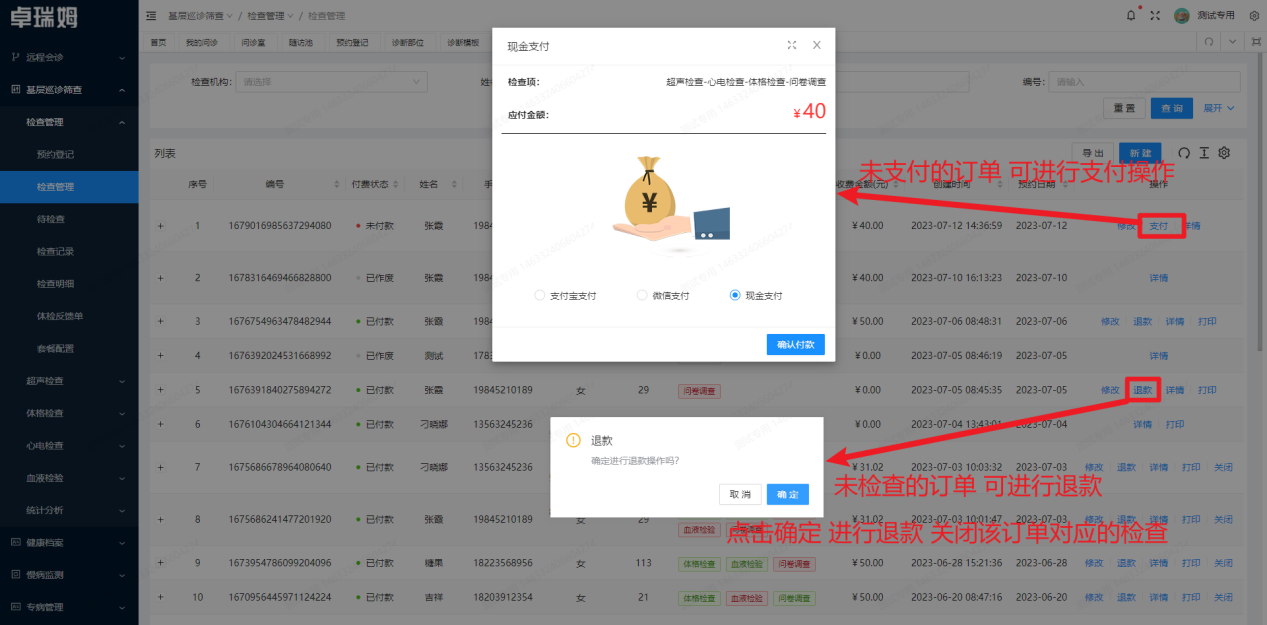
Task: Open 基层巡诊筛查 breadcrumb dropdown
Action: click(200, 15)
